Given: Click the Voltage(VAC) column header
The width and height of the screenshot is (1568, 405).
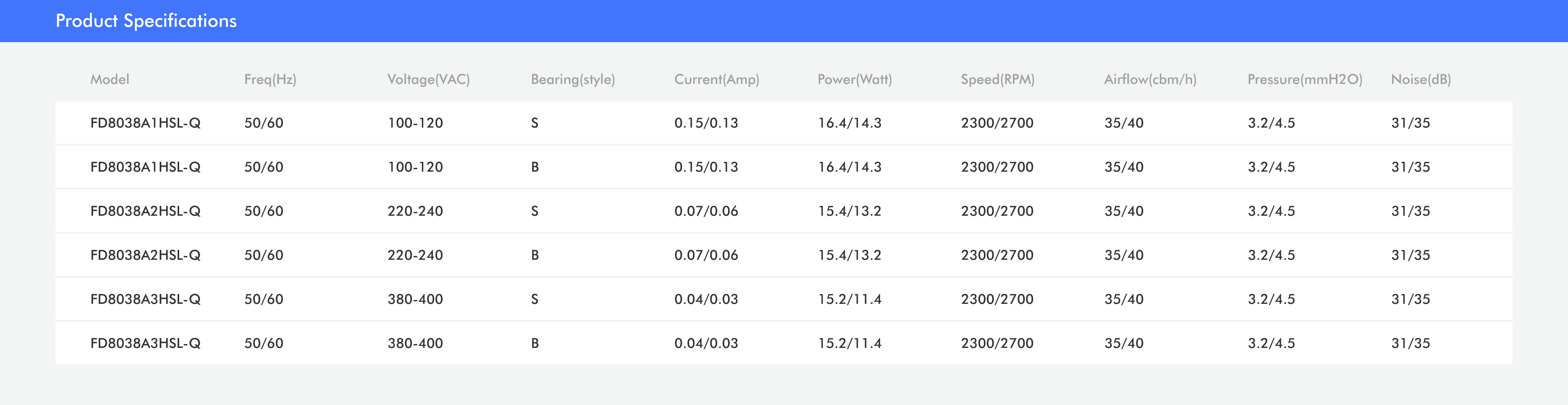Looking at the screenshot, I should [x=428, y=79].
